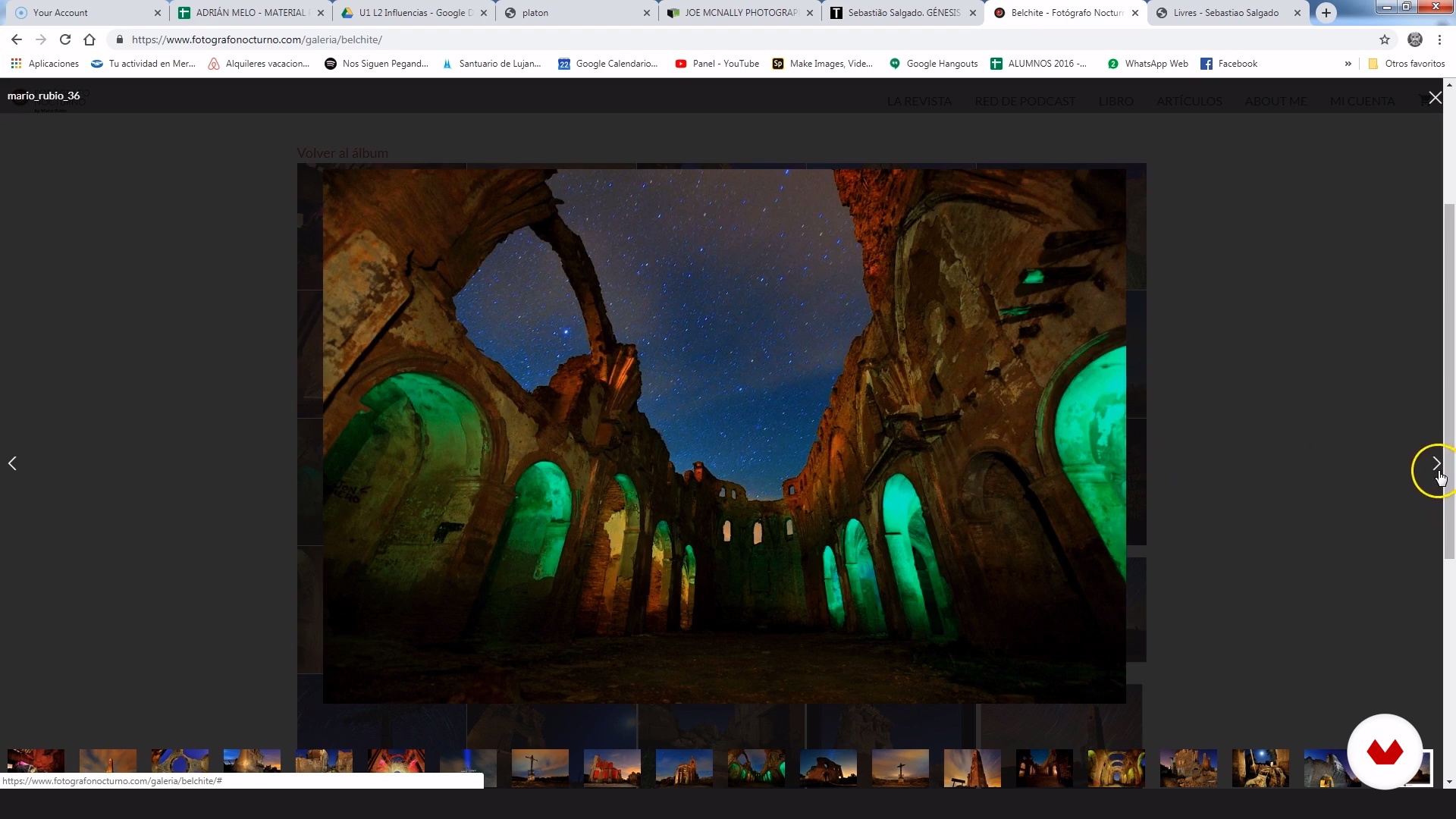Select the red fan light-painting thumbnail
The image size is (1456, 819).
coord(396,768)
